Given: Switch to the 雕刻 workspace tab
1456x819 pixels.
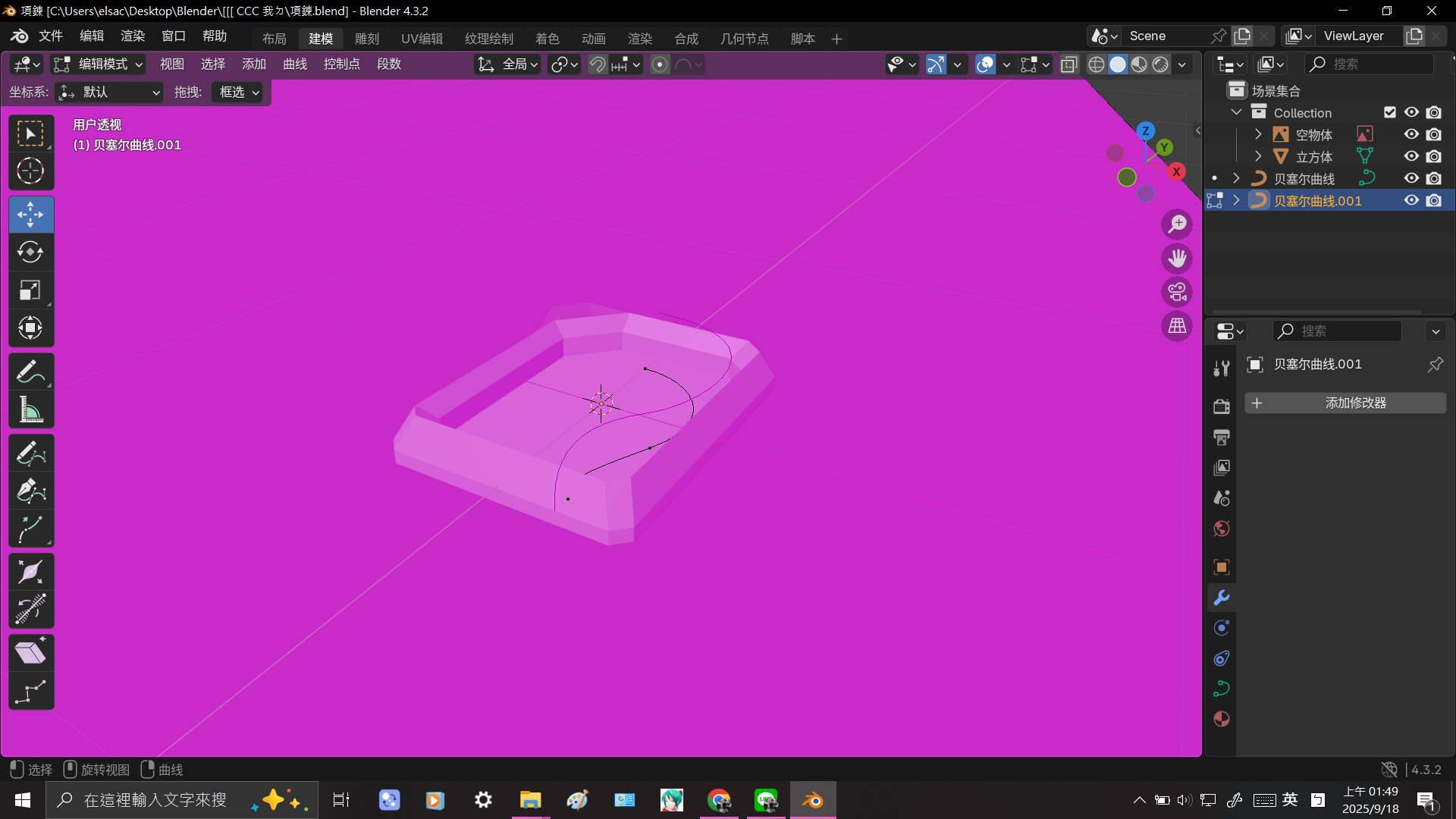Looking at the screenshot, I should point(366,39).
